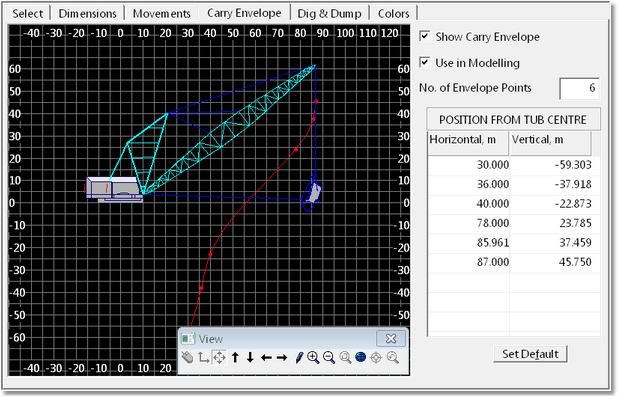
Task: Select horizontal cell 30.000
Action: (469, 165)
